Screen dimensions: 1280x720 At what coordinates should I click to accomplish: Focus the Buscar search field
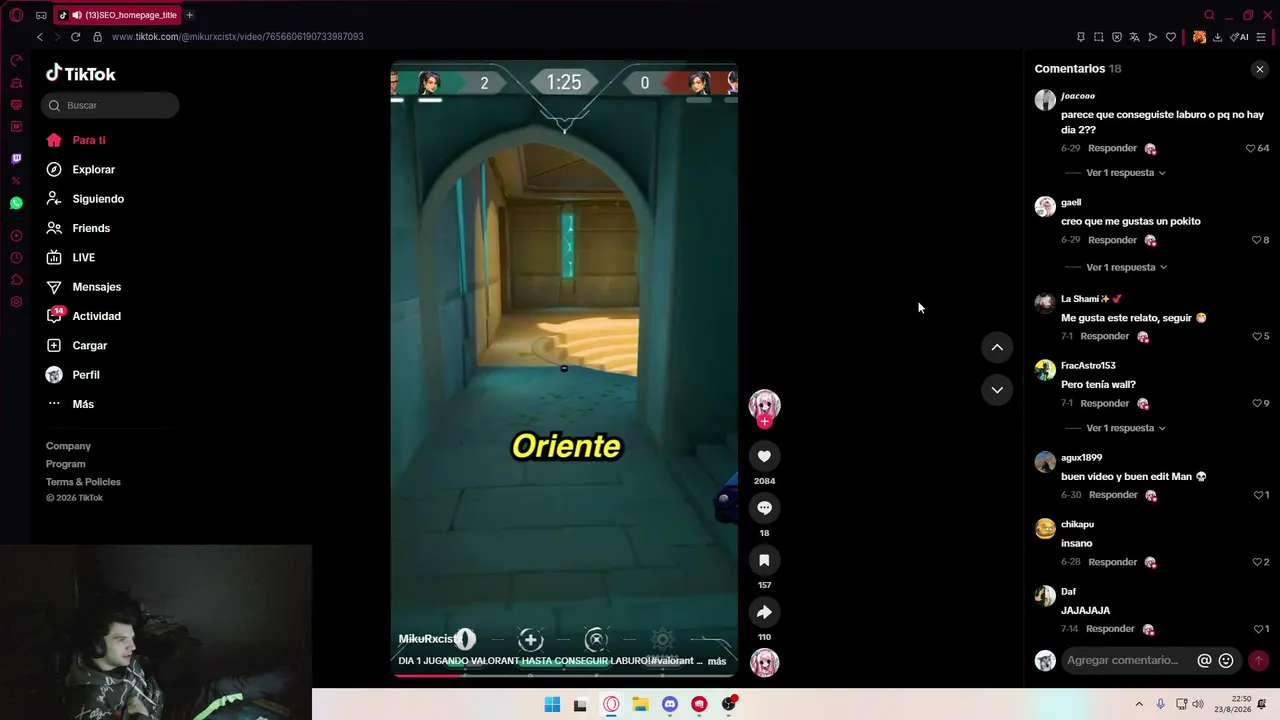pos(110,105)
